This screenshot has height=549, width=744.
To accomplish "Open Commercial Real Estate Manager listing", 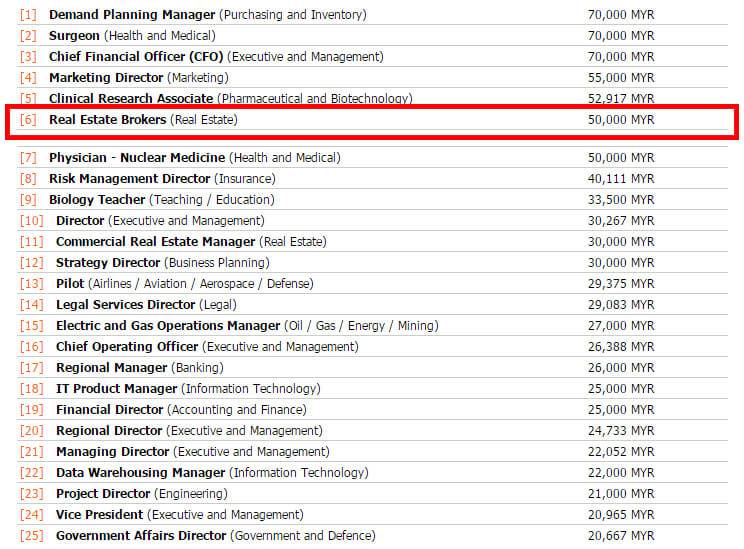I will point(156,242).
